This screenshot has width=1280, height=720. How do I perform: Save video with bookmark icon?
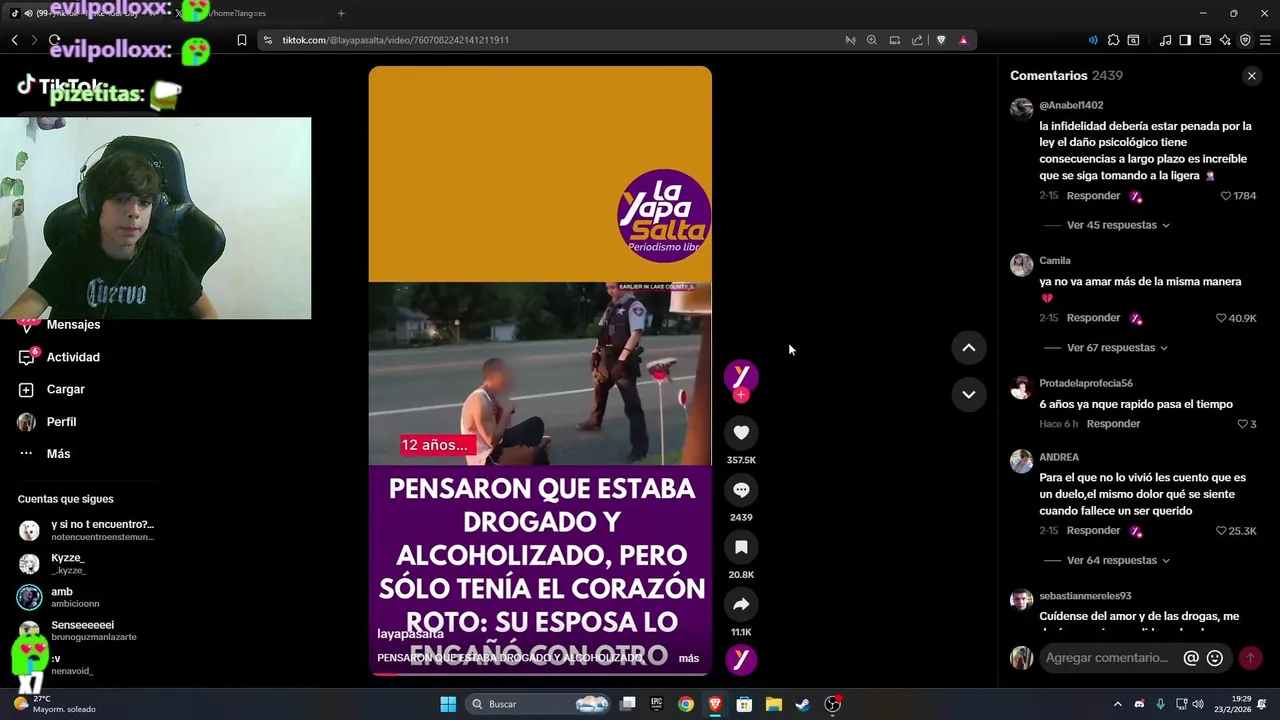[741, 547]
